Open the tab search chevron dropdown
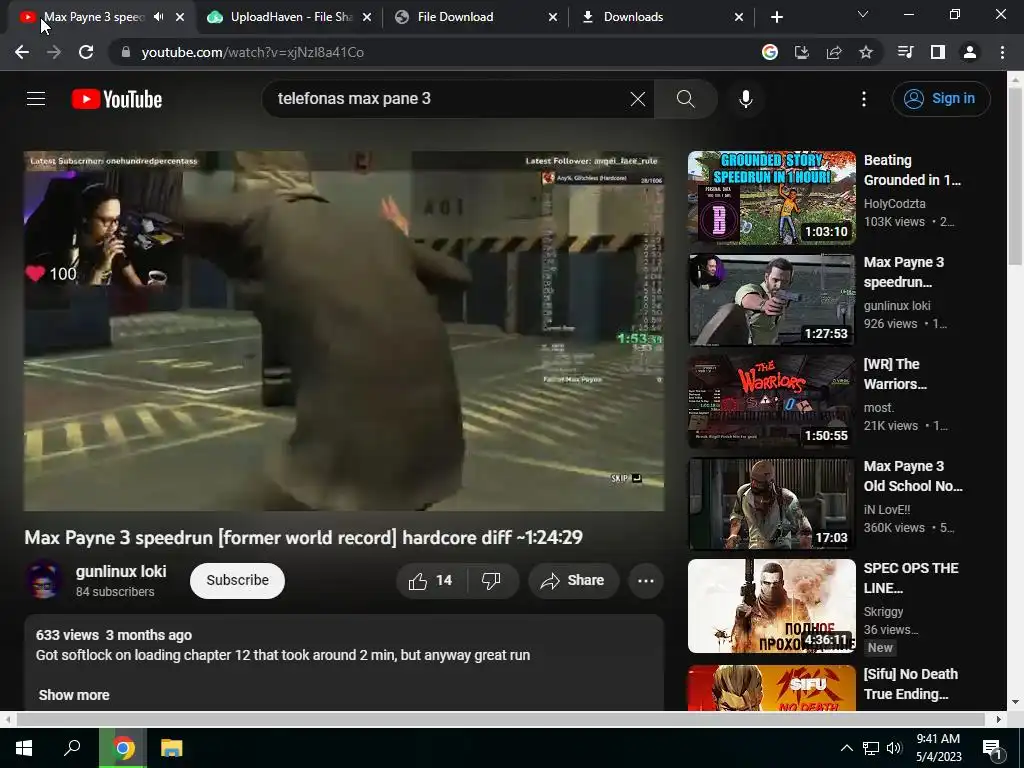1024x768 pixels. (x=863, y=14)
